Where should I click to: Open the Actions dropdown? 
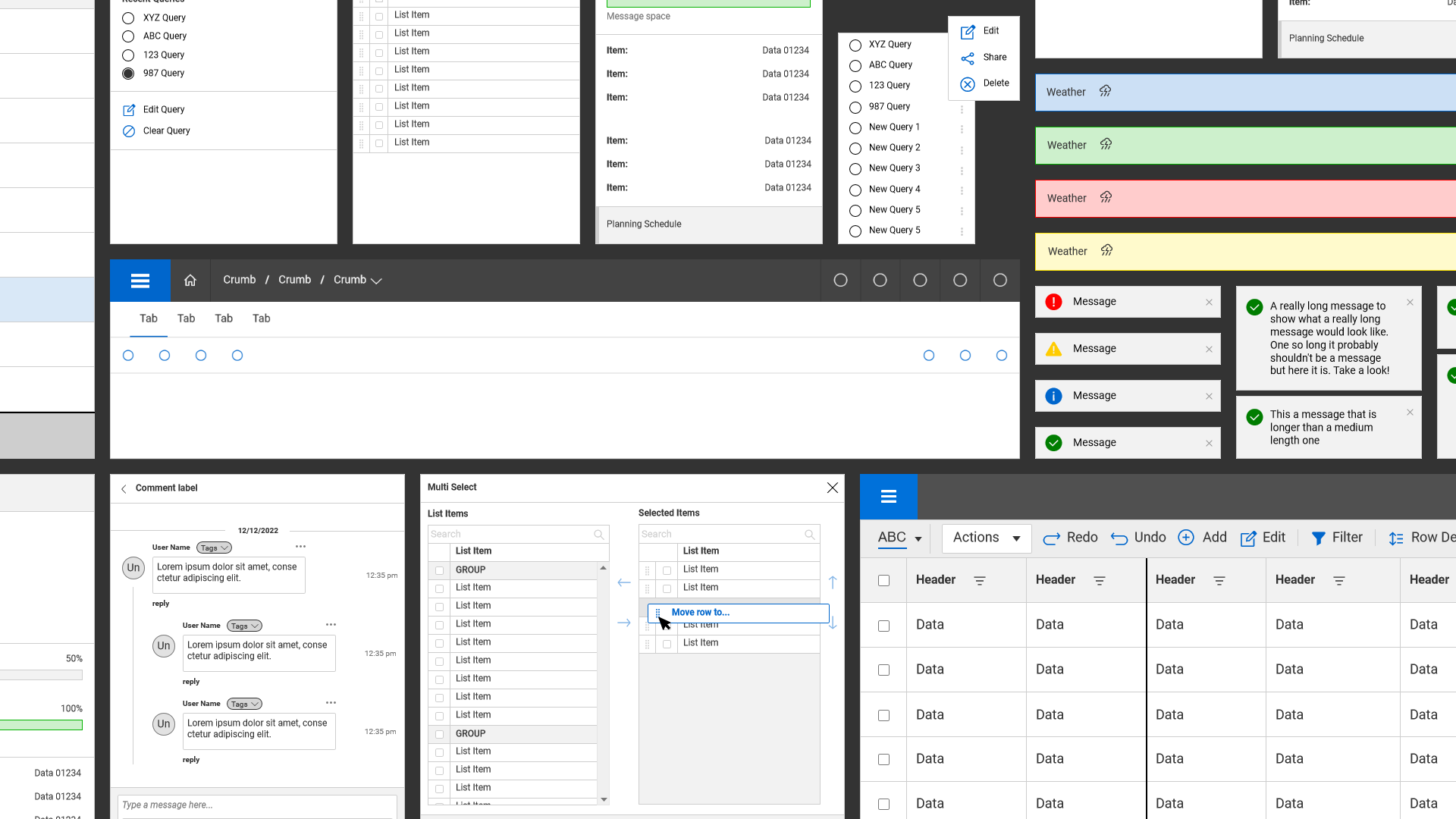point(987,538)
